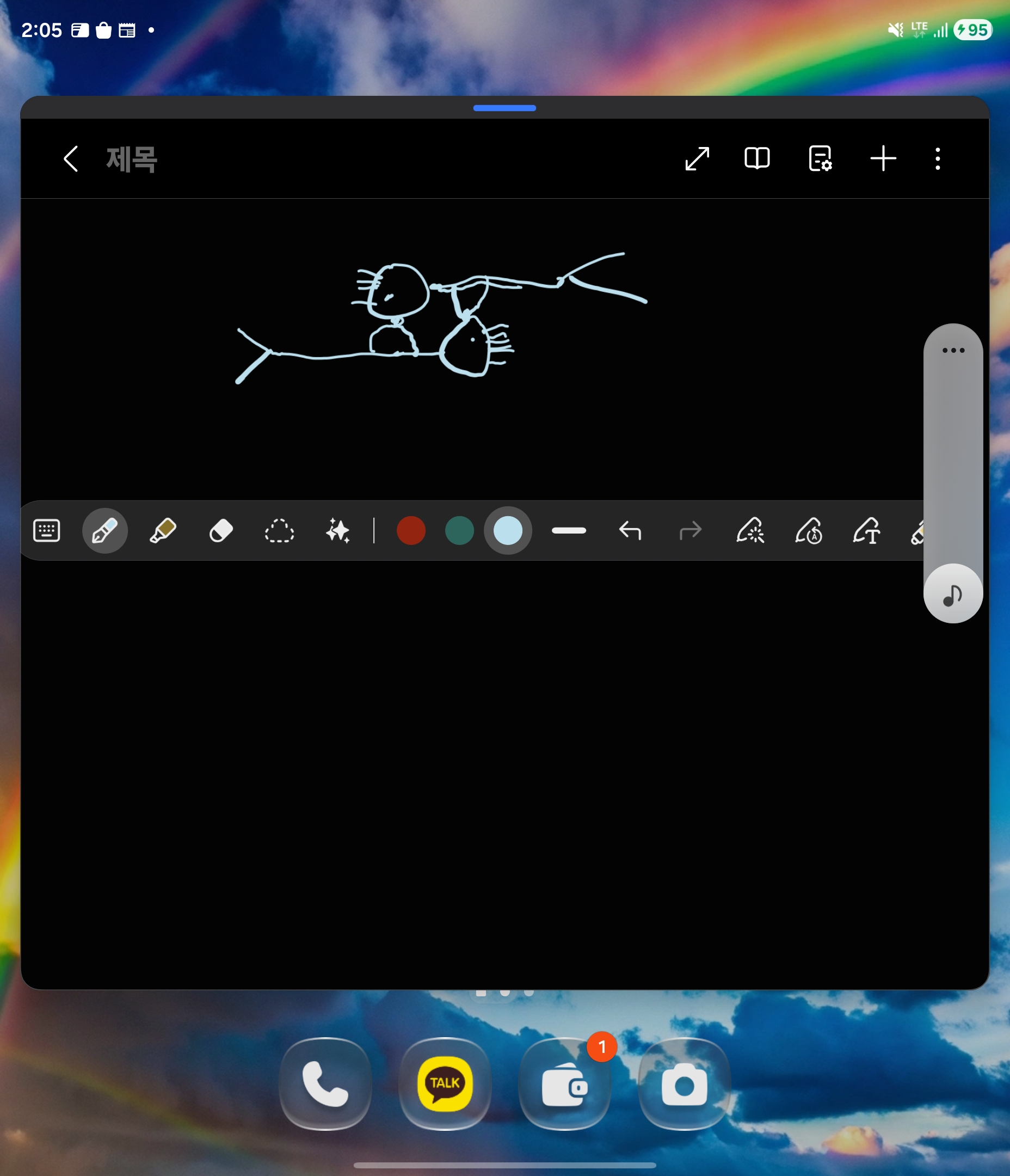Open the three-dot more options menu
The image size is (1010, 1176).
(938, 158)
